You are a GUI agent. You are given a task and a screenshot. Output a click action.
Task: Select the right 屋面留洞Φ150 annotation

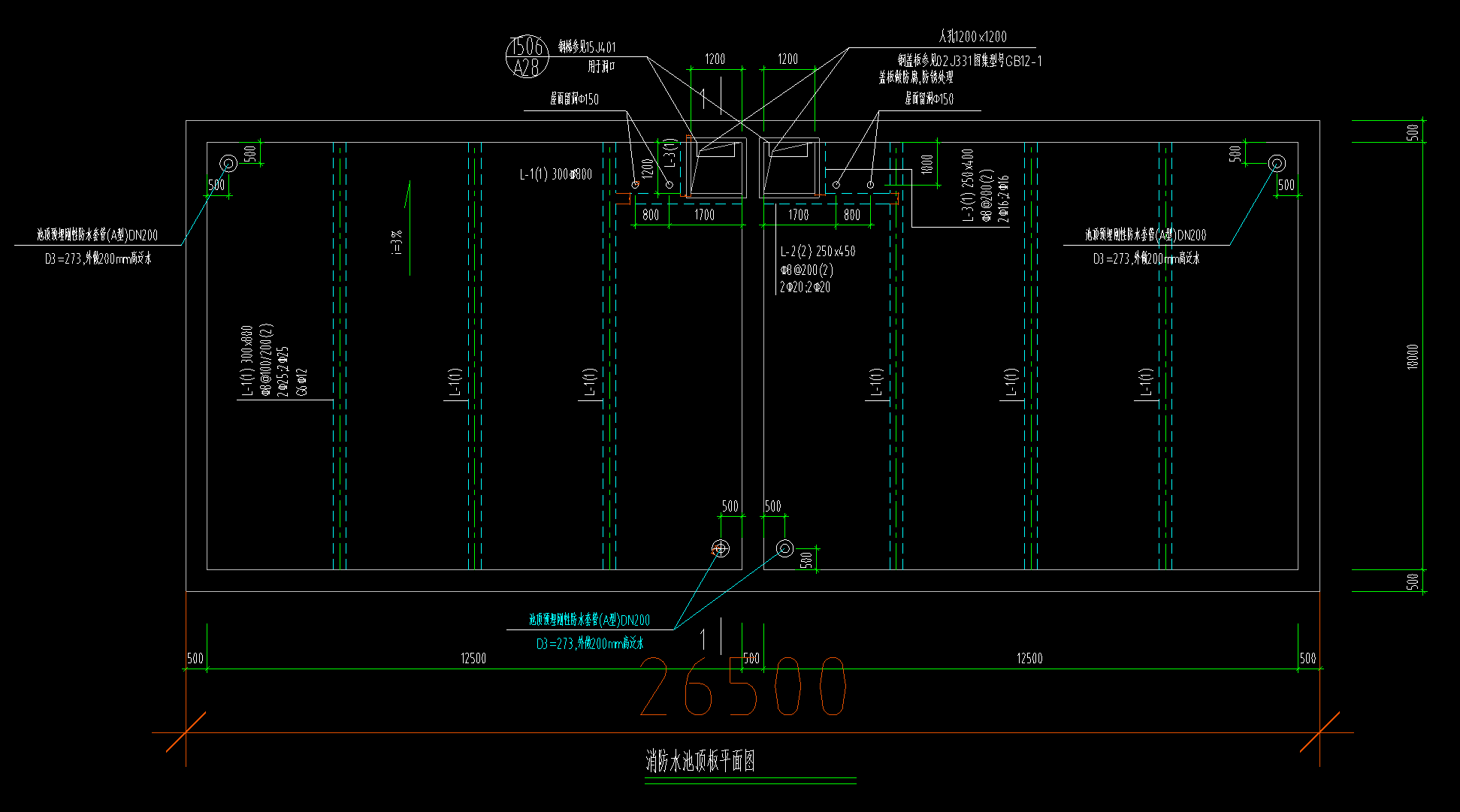(929, 99)
